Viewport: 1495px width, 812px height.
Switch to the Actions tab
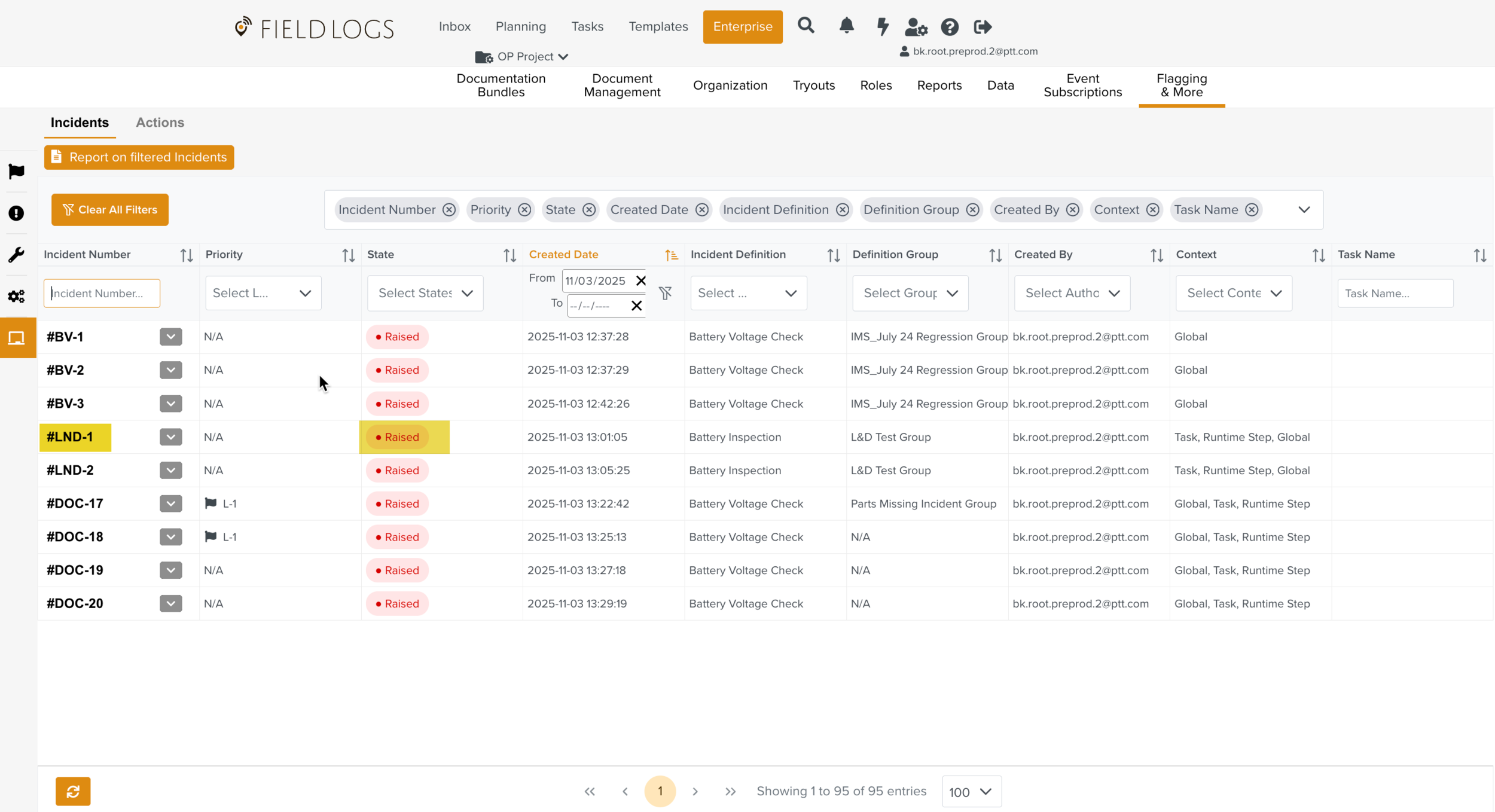pos(160,123)
